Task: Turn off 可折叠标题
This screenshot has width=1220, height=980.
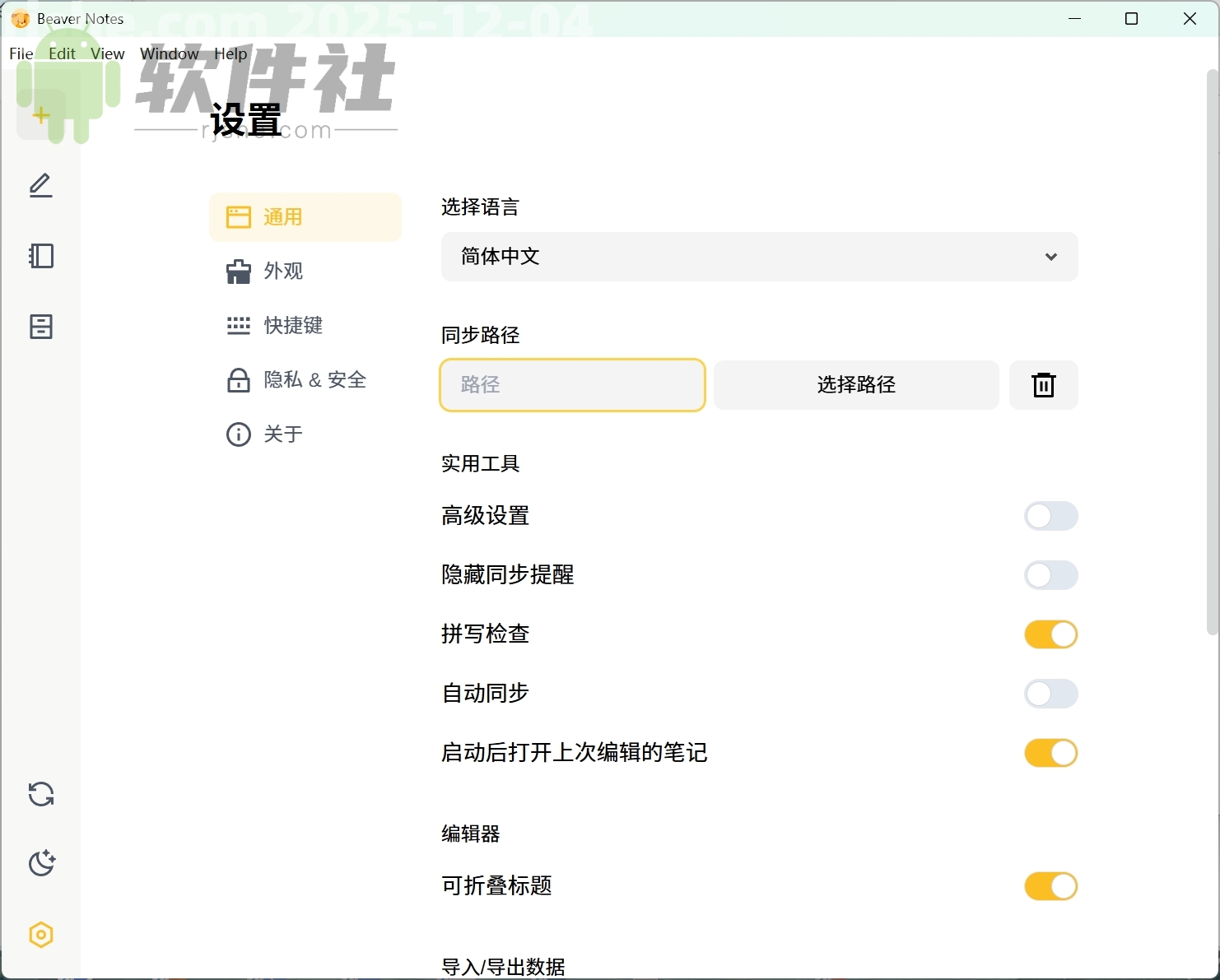Action: [x=1050, y=886]
